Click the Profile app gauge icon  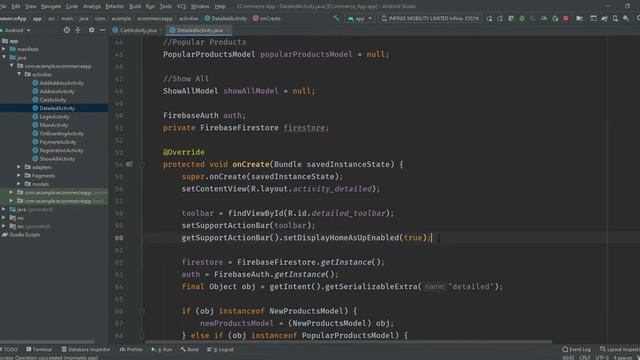544,18
